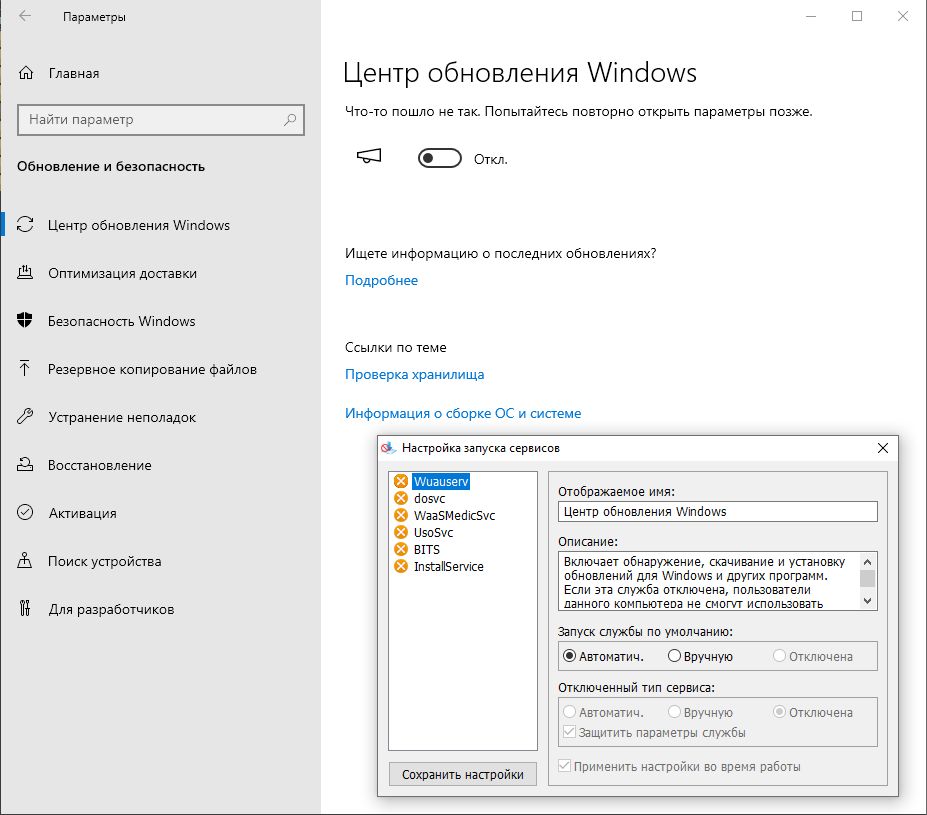Click the Оптимизация доставки icon

tap(25, 272)
